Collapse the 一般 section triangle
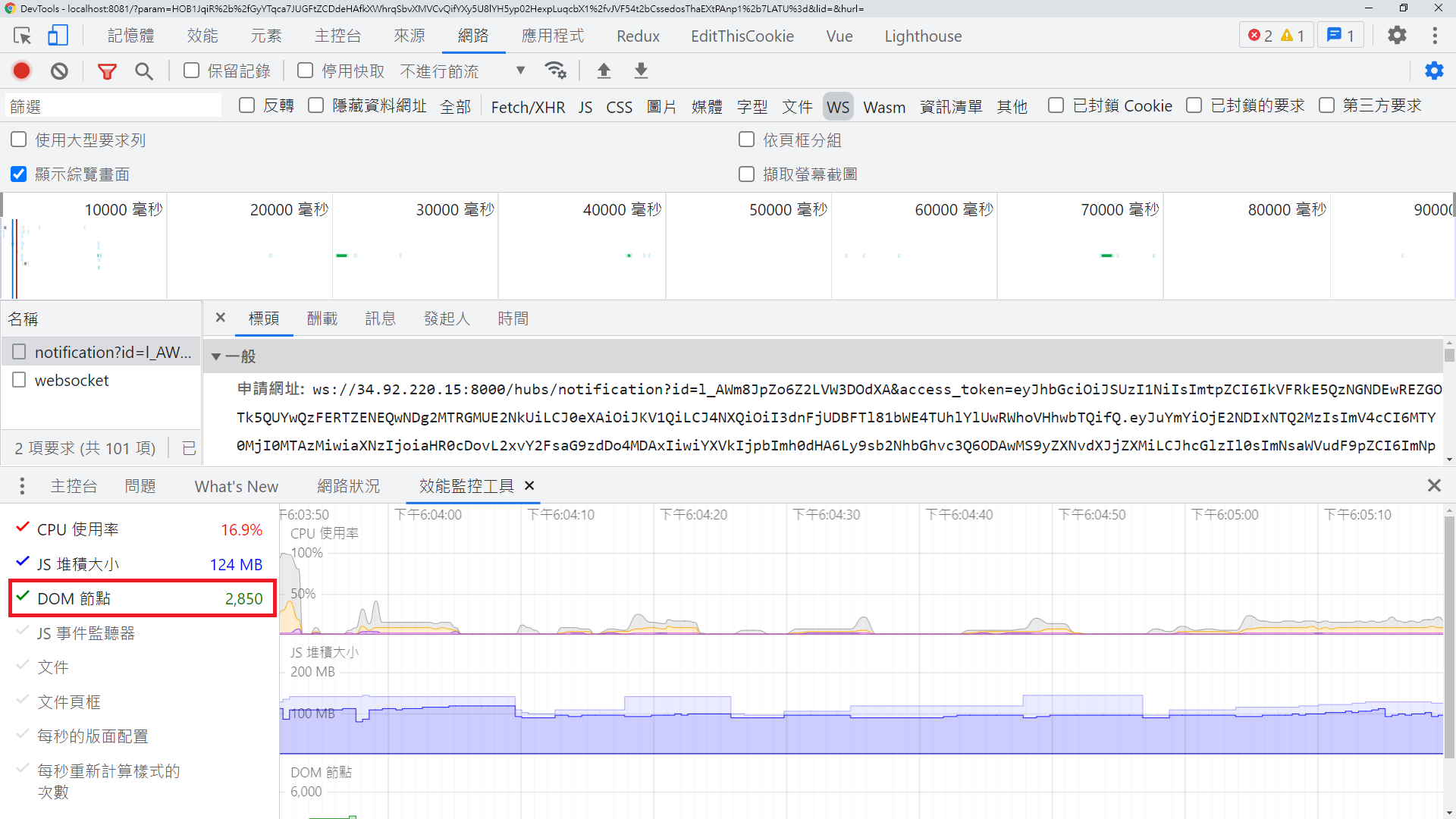This screenshot has height=819, width=1456. click(x=216, y=356)
